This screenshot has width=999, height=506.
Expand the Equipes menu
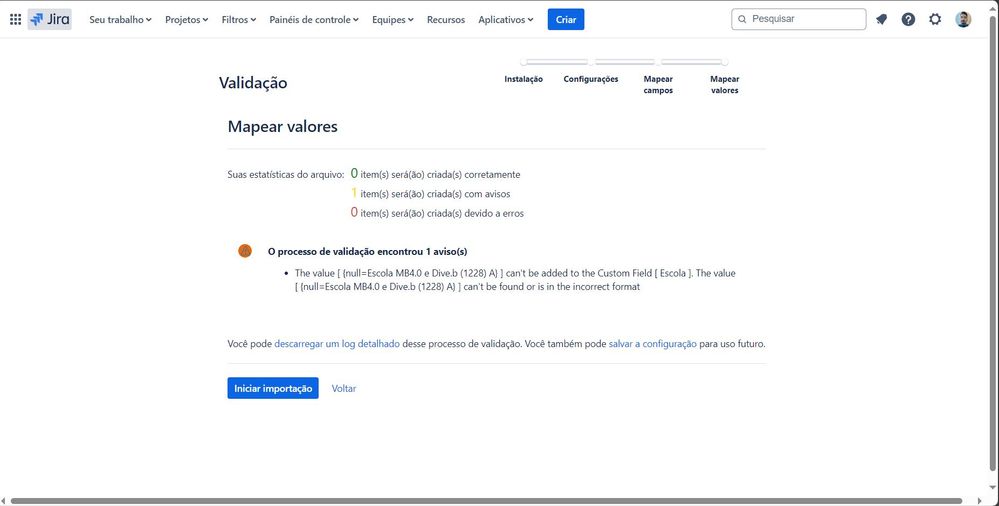point(393,20)
